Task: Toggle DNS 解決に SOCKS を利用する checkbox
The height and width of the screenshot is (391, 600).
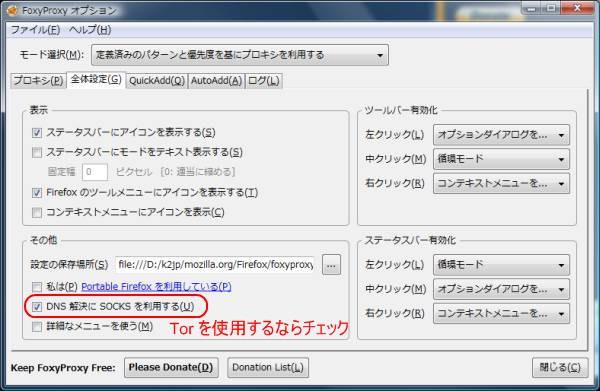Action: click(x=37, y=306)
